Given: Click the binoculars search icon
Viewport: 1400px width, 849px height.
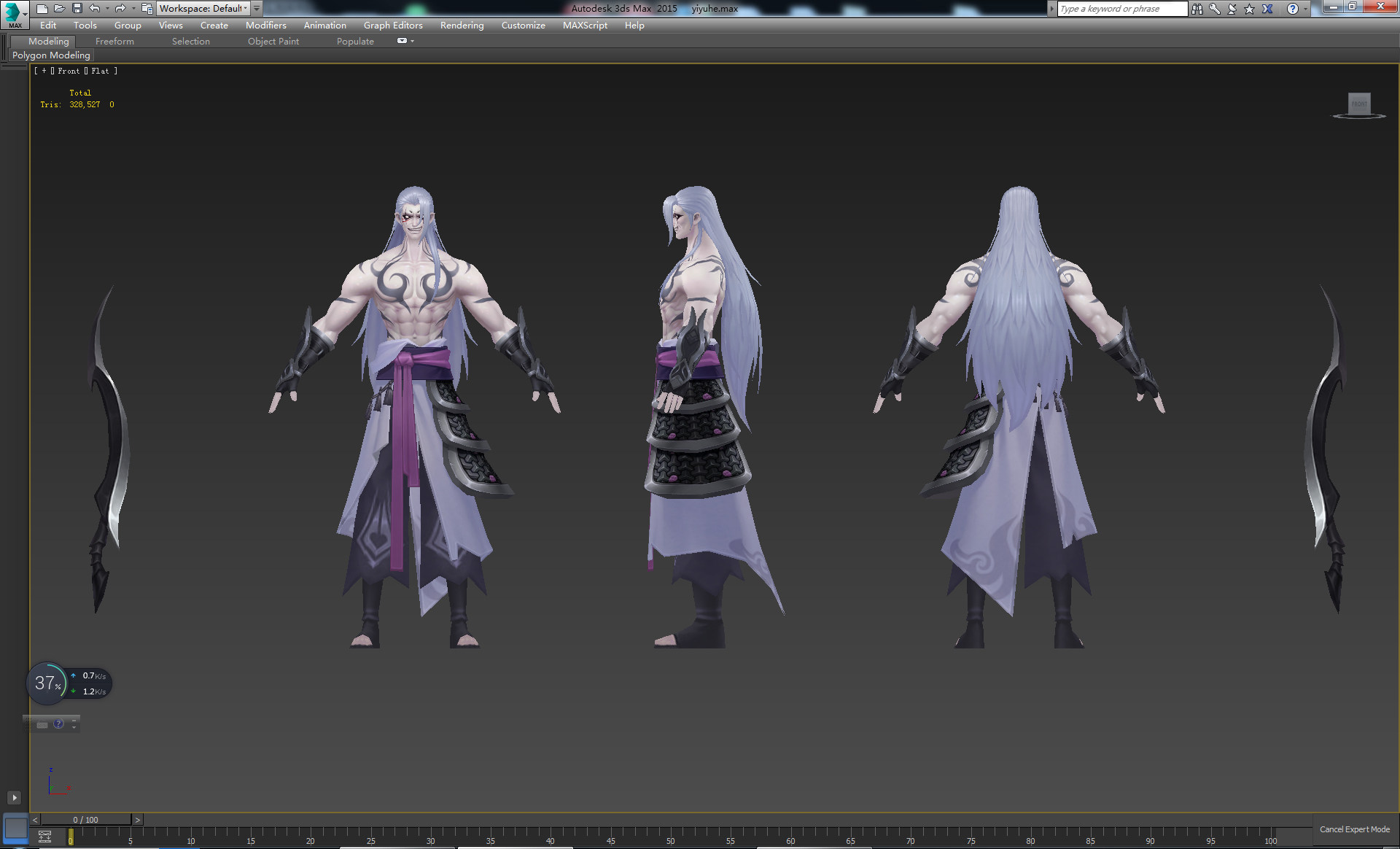Looking at the screenshot, I should coord(1197,9).
